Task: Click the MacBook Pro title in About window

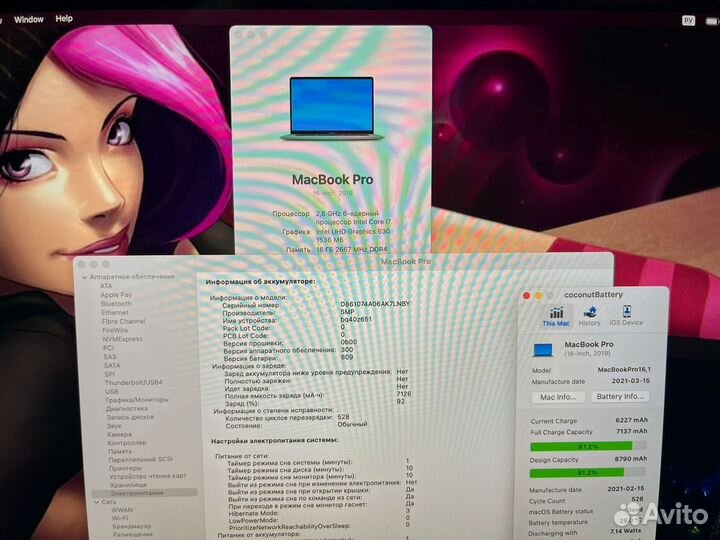Action: 332,180
